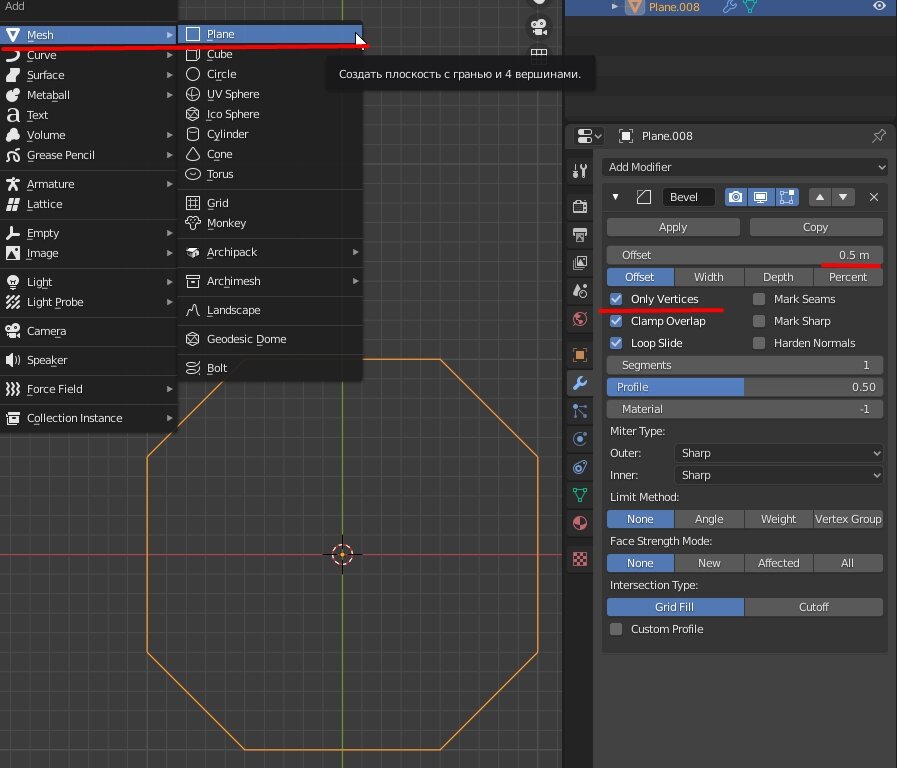Viewport: 897px width, 768px height.
Task: Click the Copy modifier button
Action: [815, 227]
